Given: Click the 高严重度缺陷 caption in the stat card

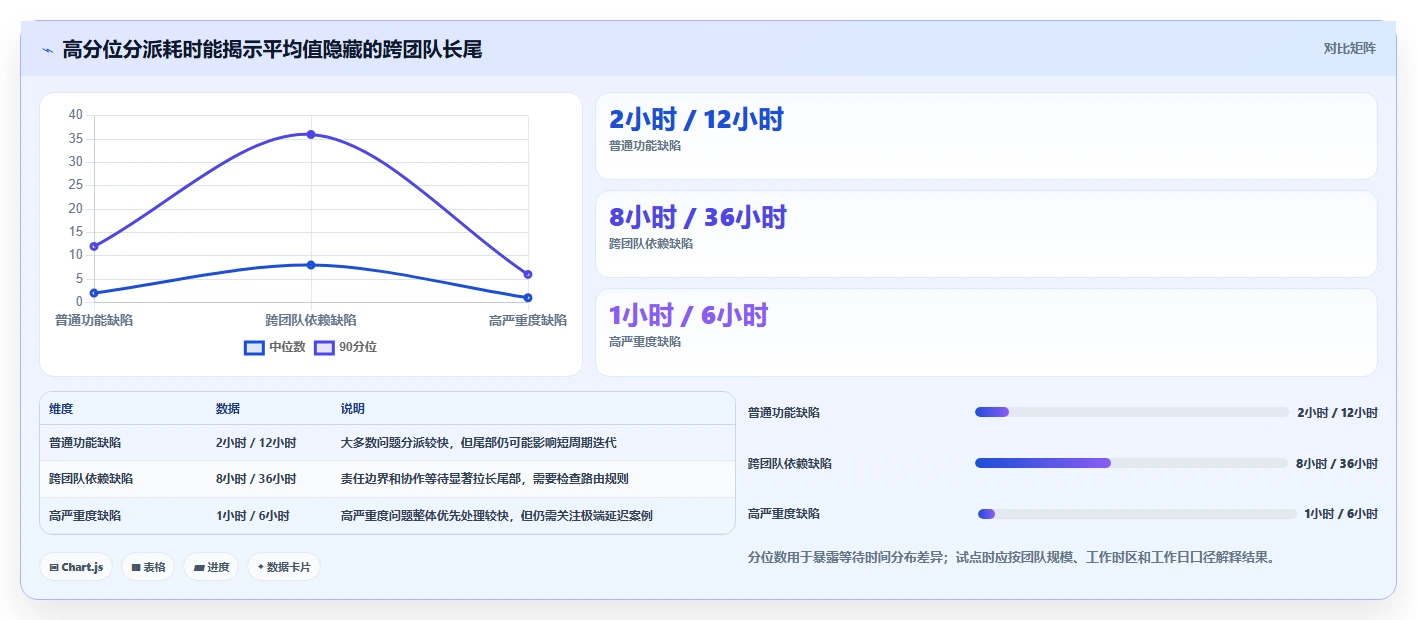Looking at the screenshot, I should (x=645, y=342).
